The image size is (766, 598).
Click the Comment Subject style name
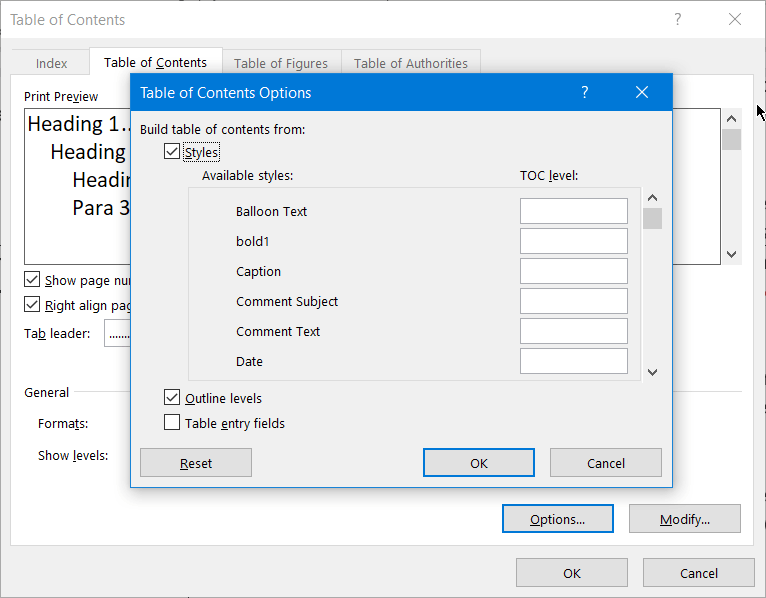[x=287, y=301]
